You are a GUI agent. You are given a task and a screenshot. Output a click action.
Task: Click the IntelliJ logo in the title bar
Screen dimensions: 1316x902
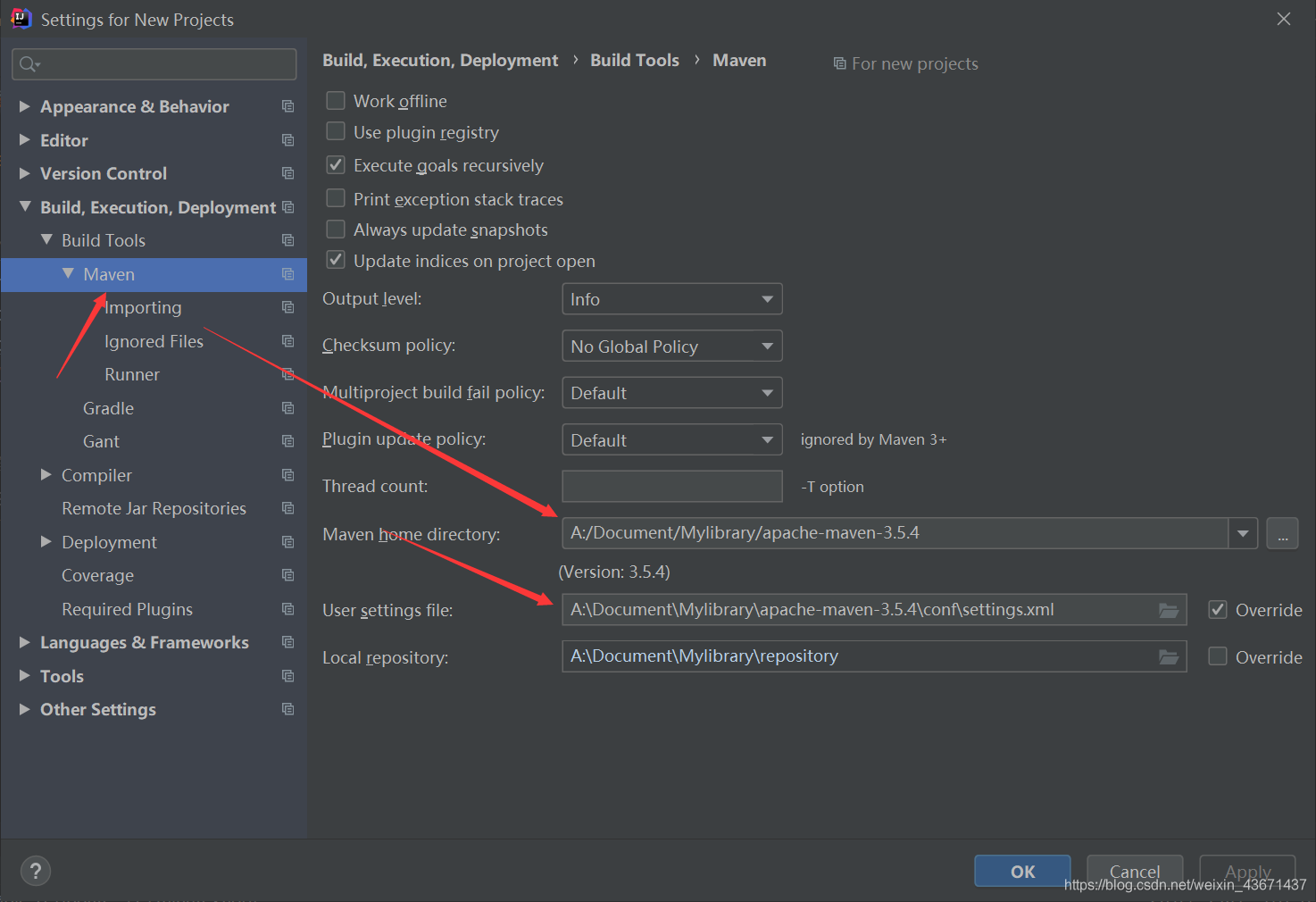coord(21,19)
